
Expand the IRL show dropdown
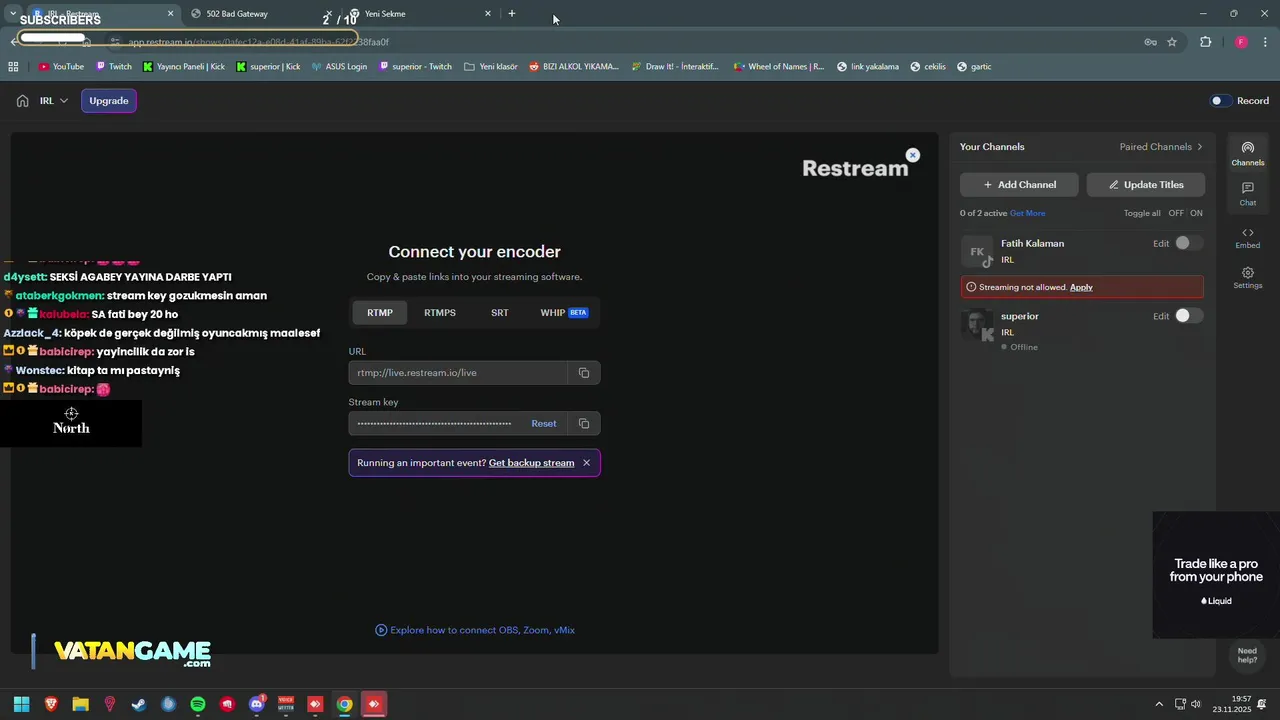pos(54,101)
